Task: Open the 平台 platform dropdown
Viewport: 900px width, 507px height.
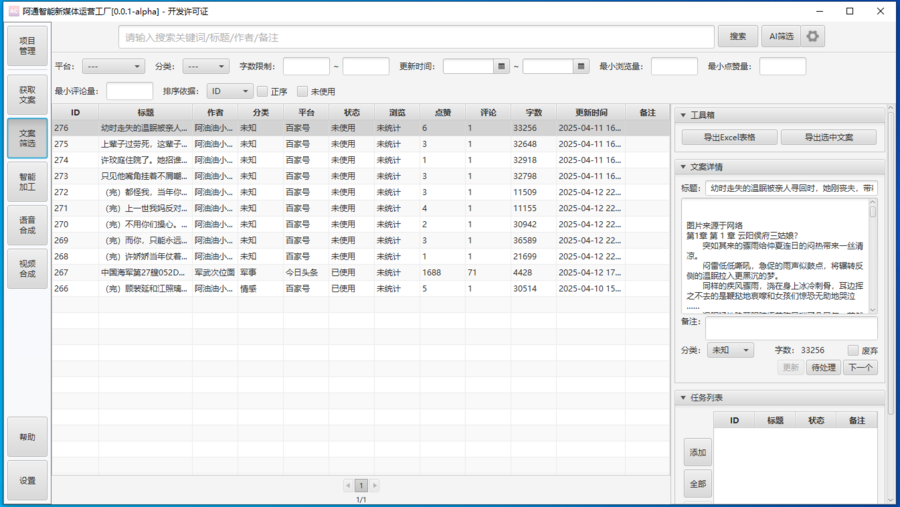Action: 113,67
